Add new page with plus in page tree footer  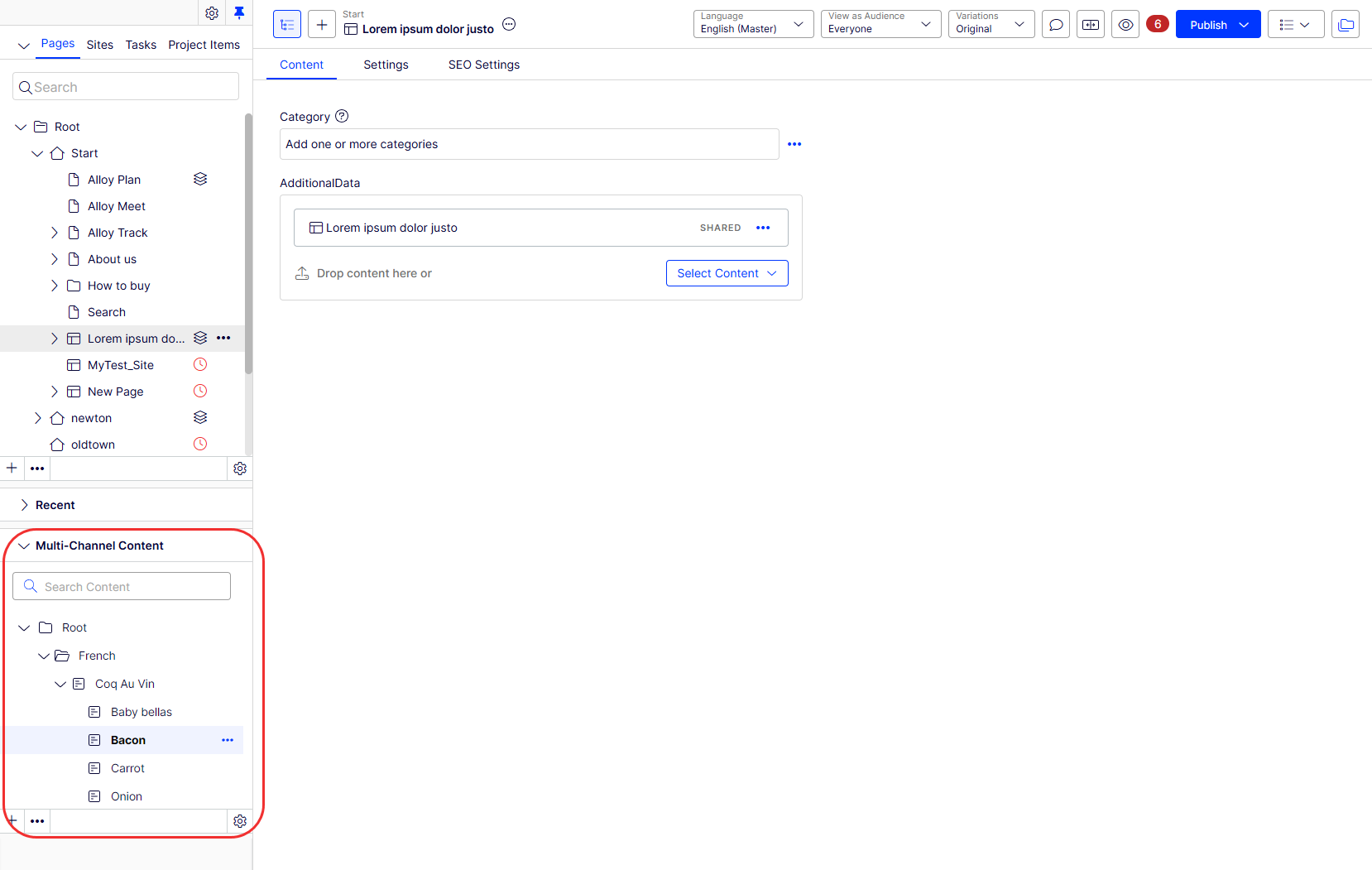click(12, 468)
